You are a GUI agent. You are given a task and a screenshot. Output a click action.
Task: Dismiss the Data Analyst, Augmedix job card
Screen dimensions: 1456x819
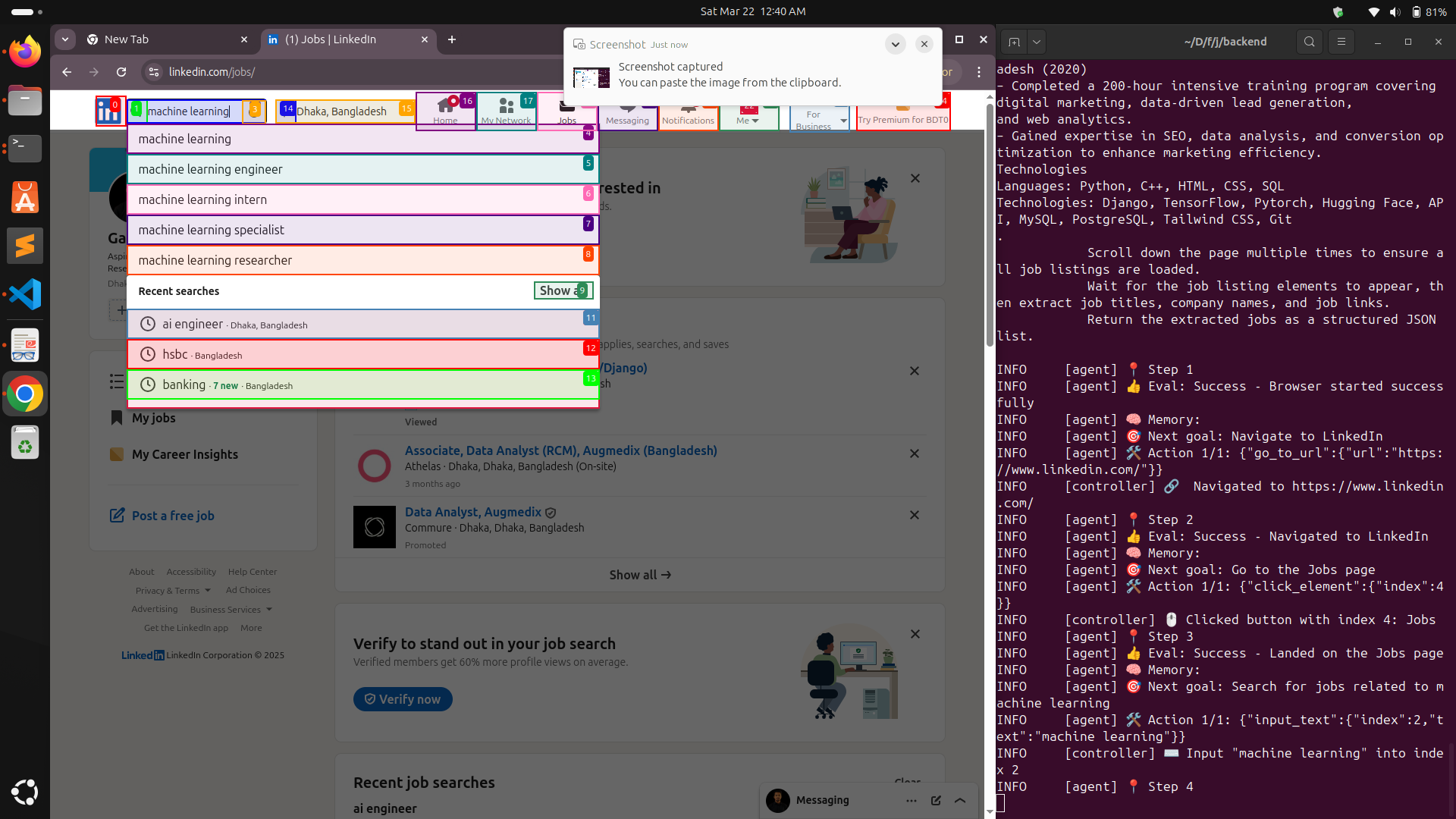pyautogui.click(x=915, y=515)
